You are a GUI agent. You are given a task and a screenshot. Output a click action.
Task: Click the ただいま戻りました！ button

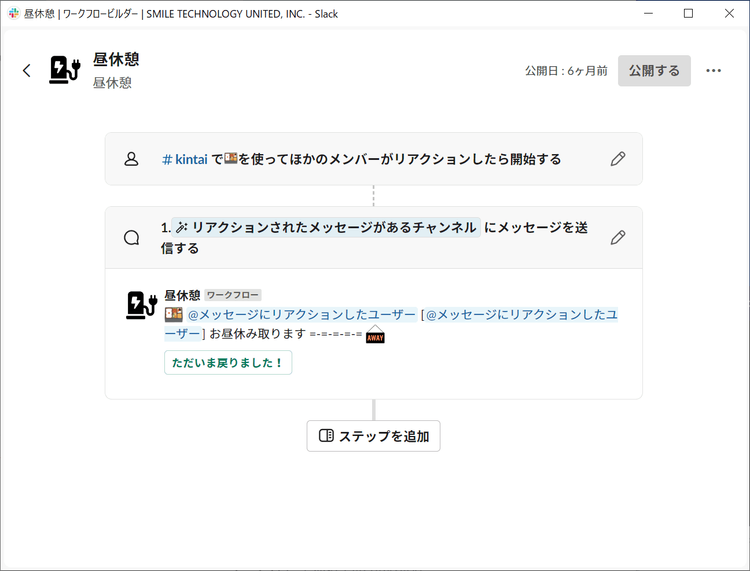tap(228, 362)
